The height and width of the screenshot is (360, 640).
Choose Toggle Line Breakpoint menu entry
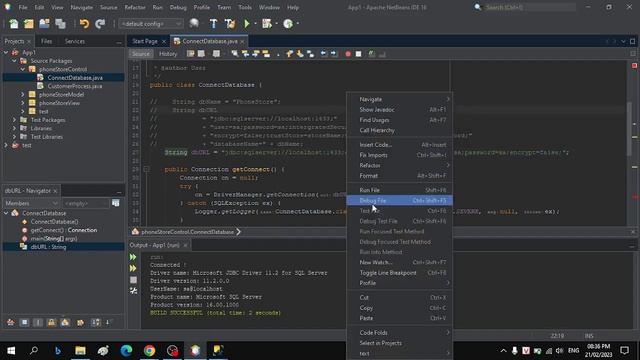399,273
